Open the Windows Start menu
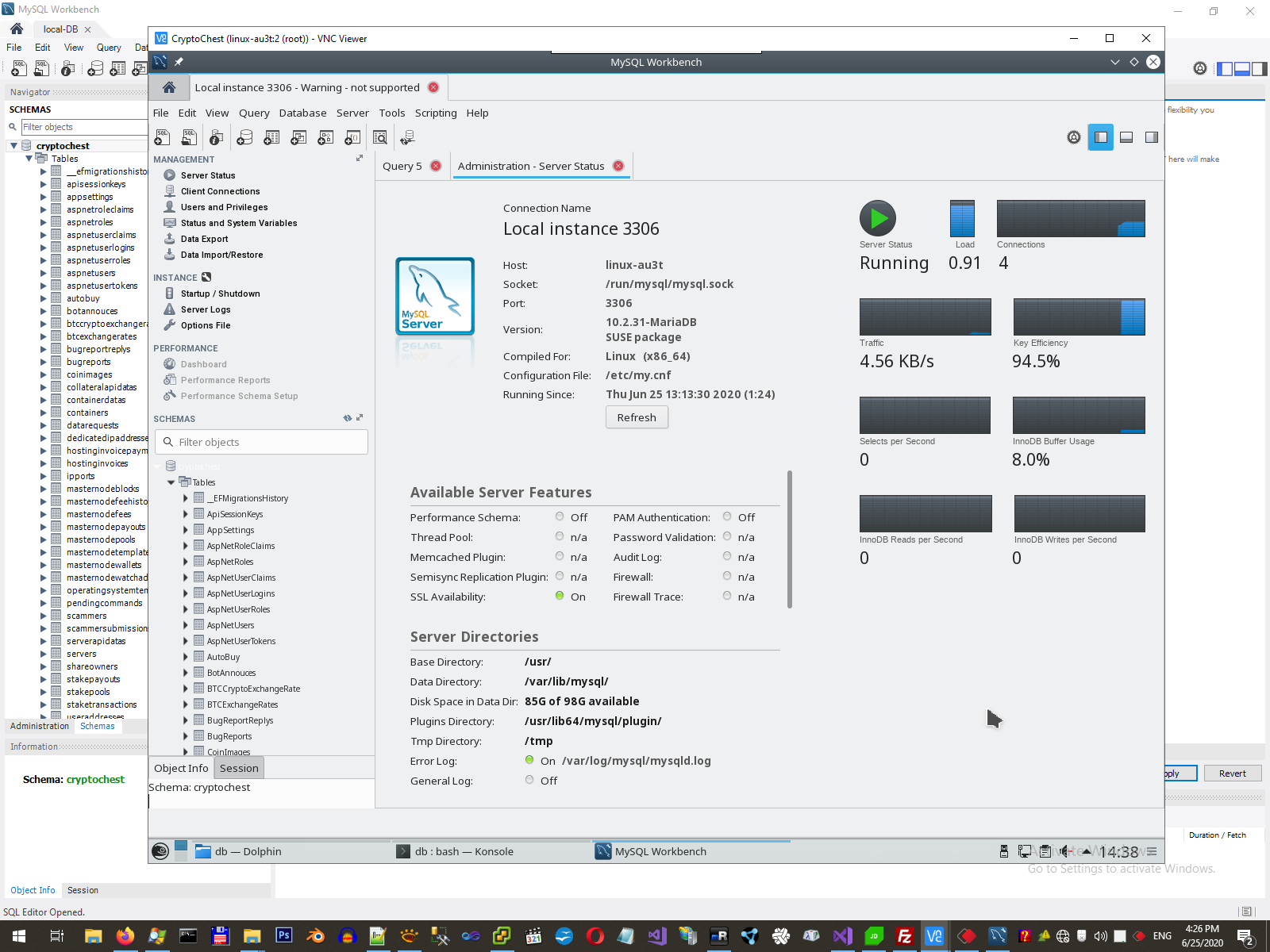1270x952 pixels. [19, 936]
